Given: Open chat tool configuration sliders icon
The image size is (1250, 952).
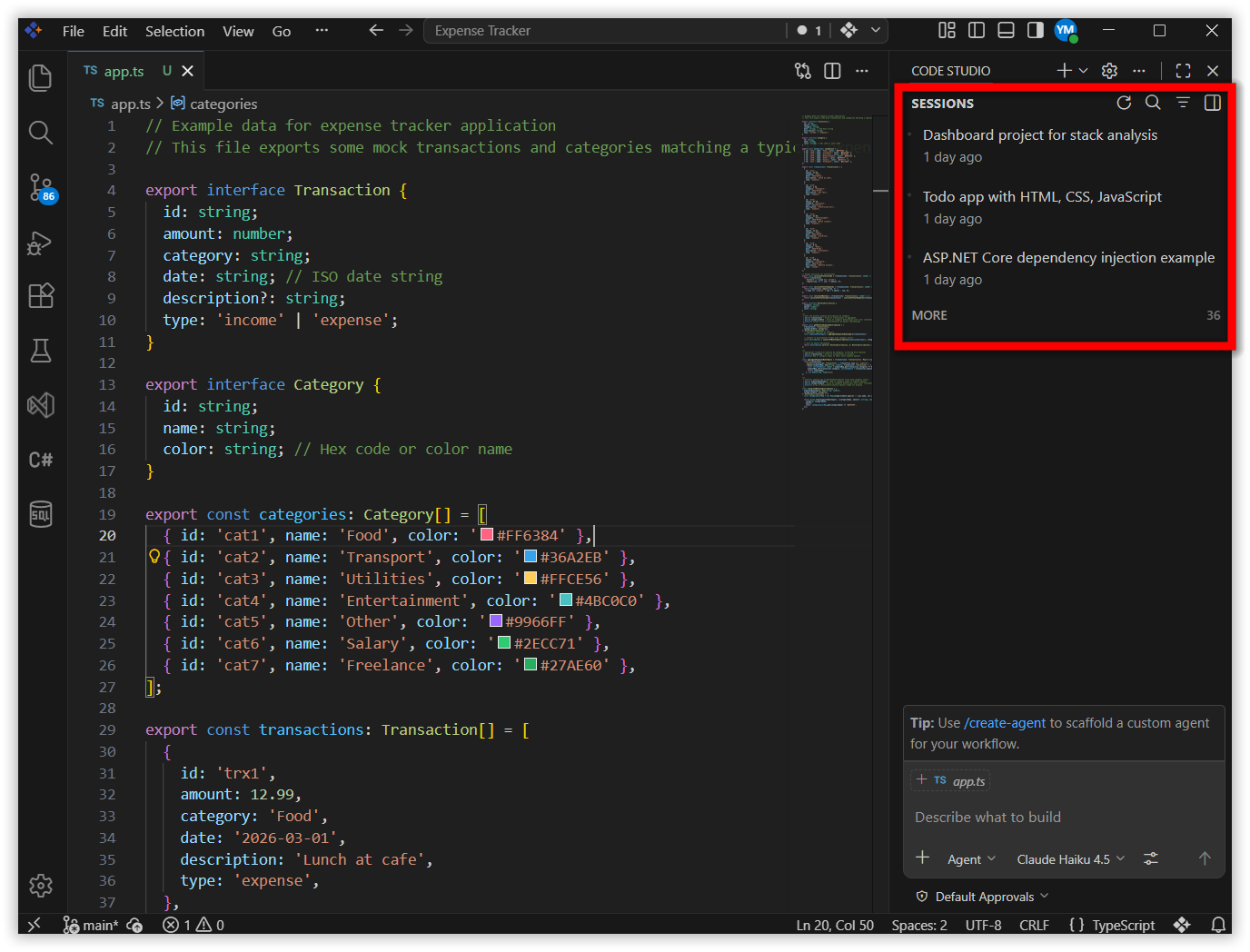Looking at the screenshot, I should 1151,858.
